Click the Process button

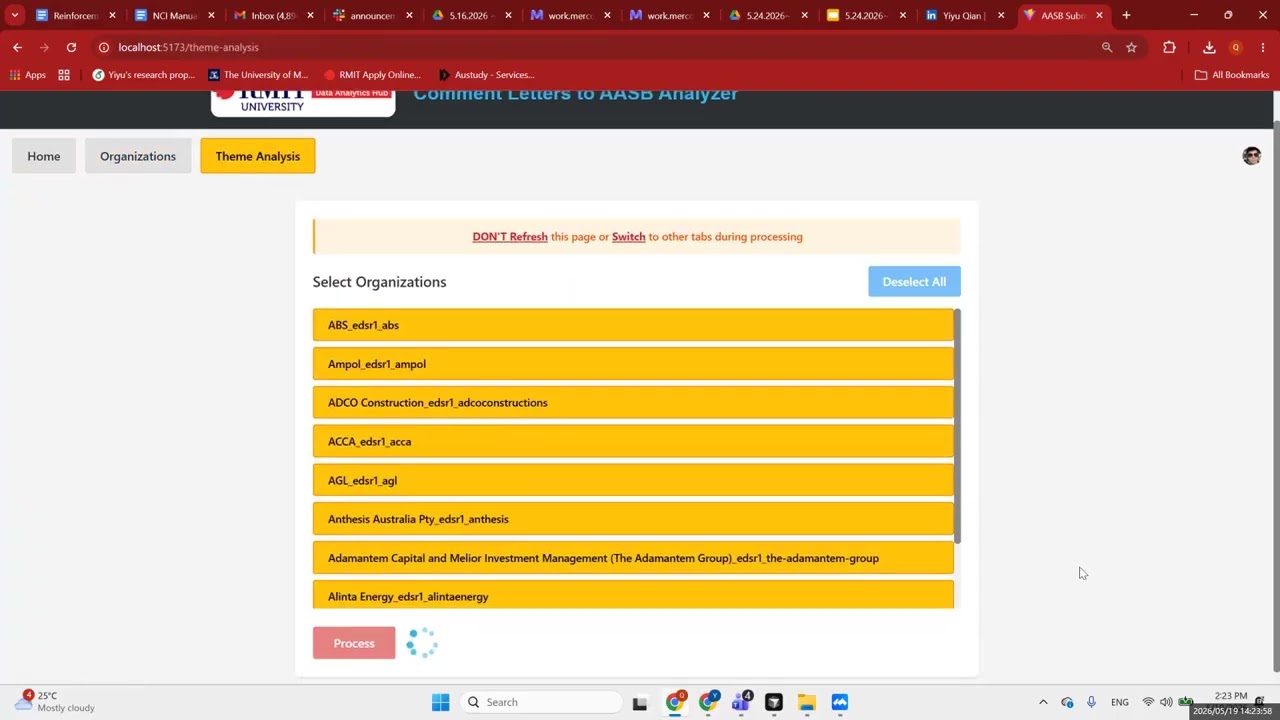354,643
